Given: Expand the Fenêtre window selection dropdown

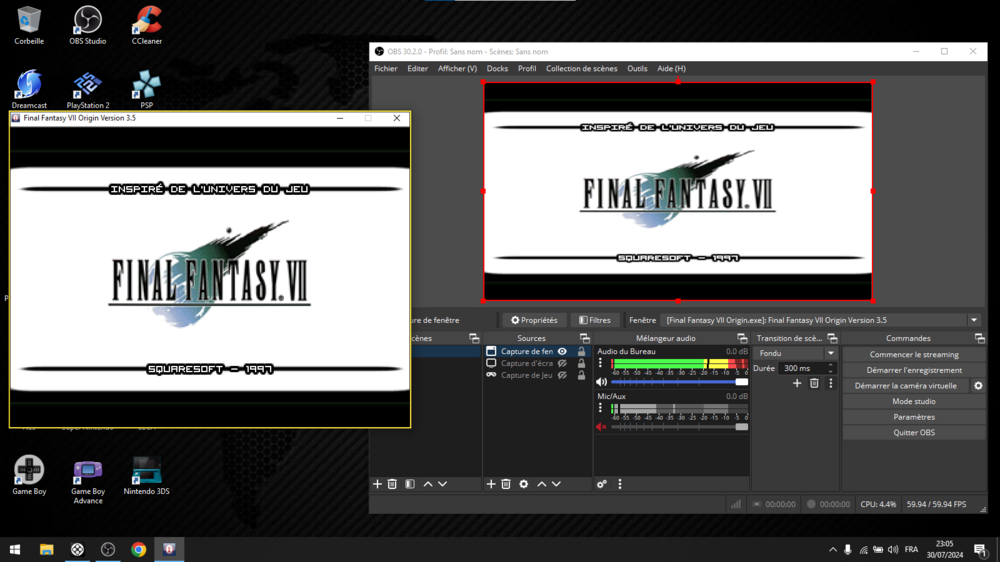Looking at the screenshot, I should [x=974, y=321].
